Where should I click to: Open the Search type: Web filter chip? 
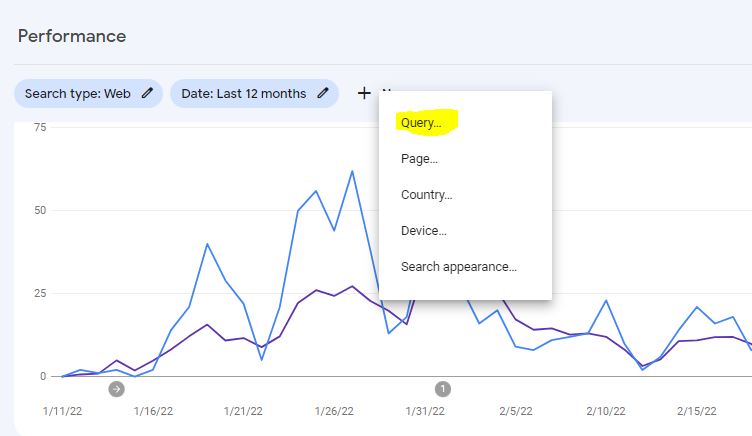[78, 93]
